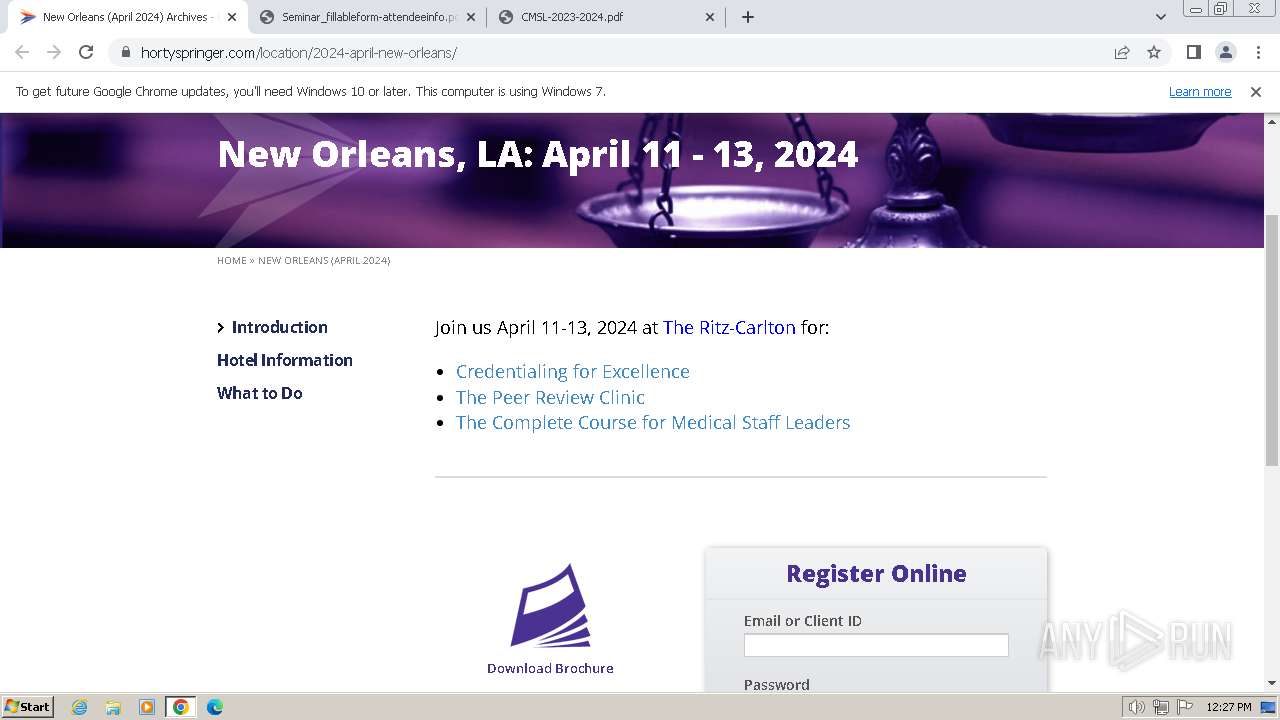The image size is (1280, 720).
Task: View site information lock icon
Action: [x=125, y=53]
